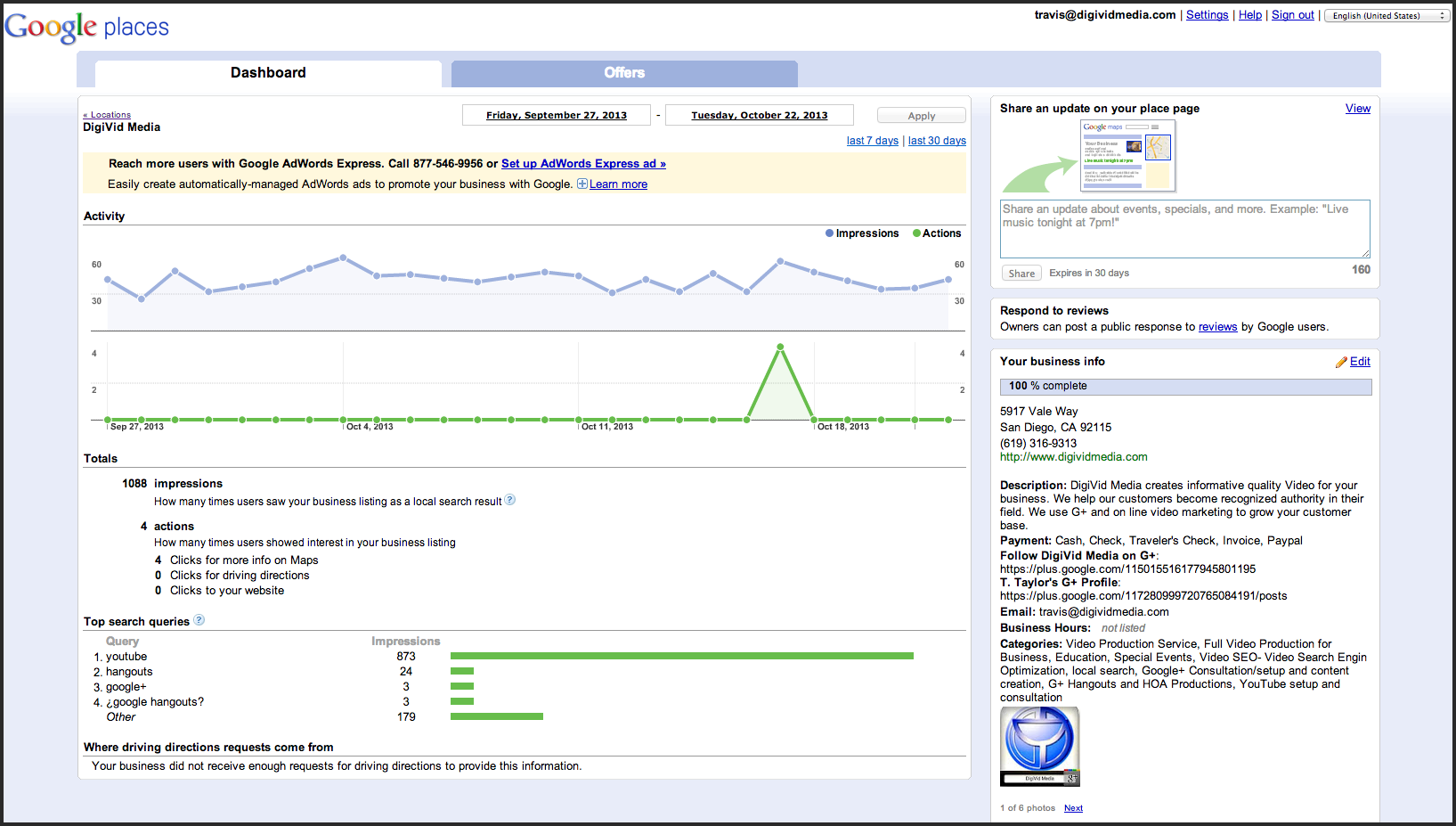
Task: Click the View link for place page
Action: pos(1358,109)
